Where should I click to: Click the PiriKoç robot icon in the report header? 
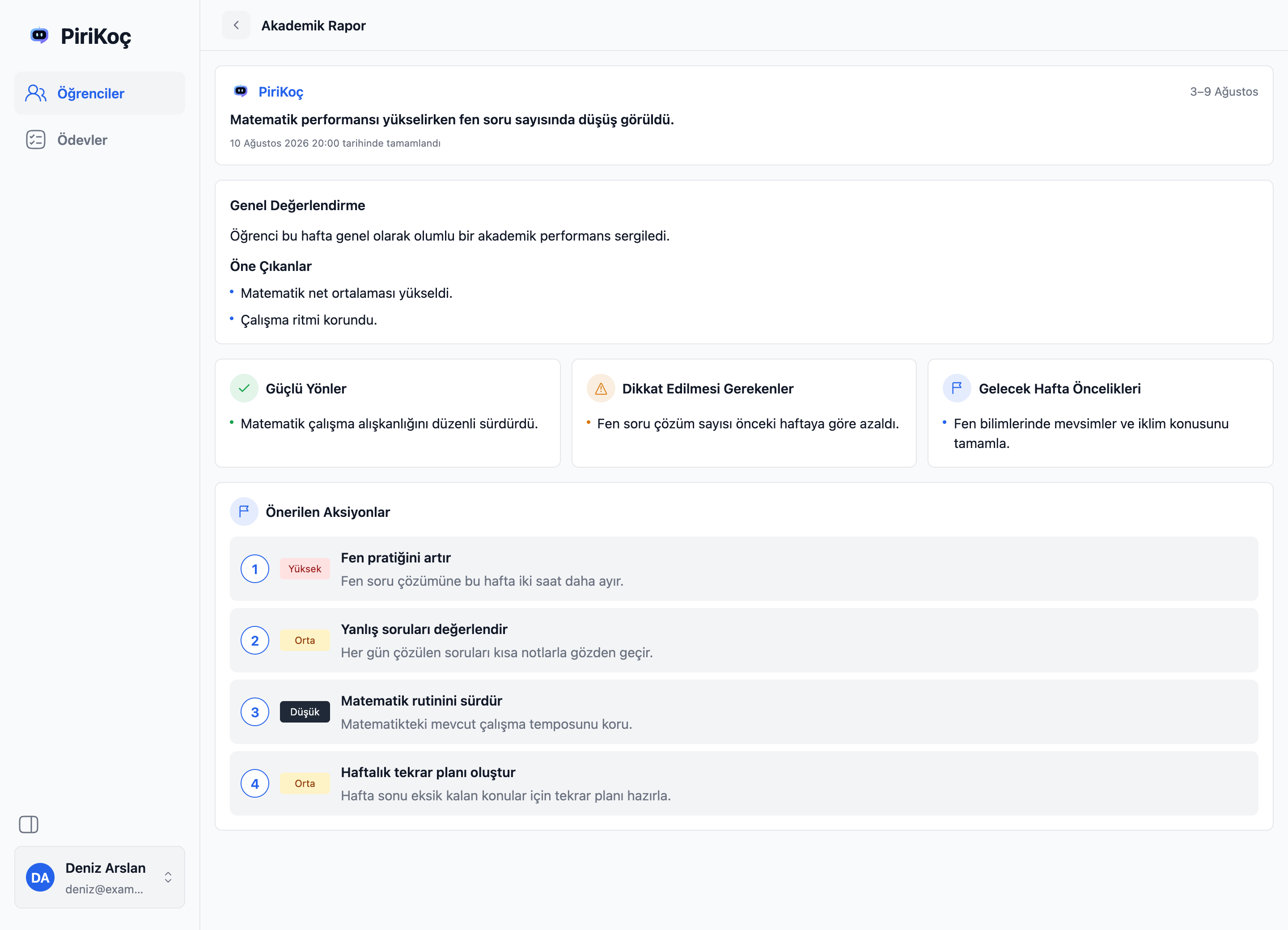pyautogui.click(x=241, y=91)
